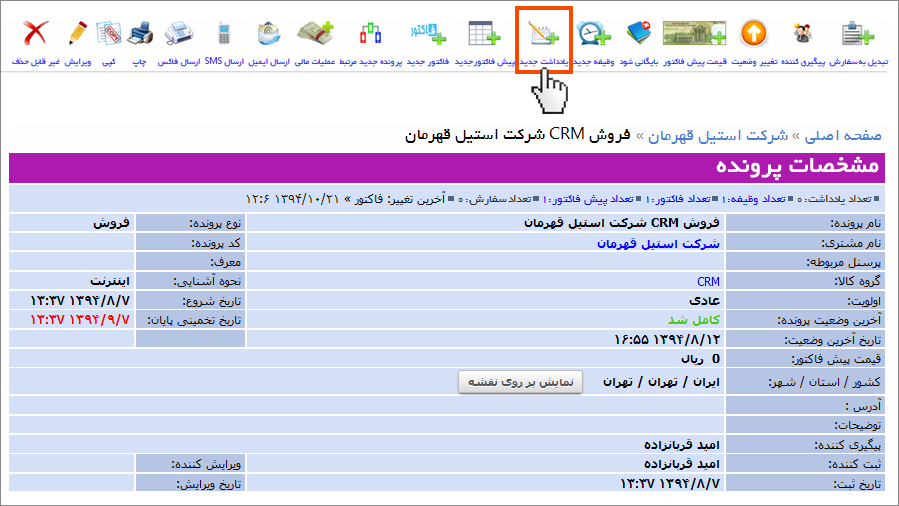The height and width of the screenshot is (506, 899).
Task: Click the registrar name امید قربانزاده beside ثبت کننده
Action: point(681,464)
